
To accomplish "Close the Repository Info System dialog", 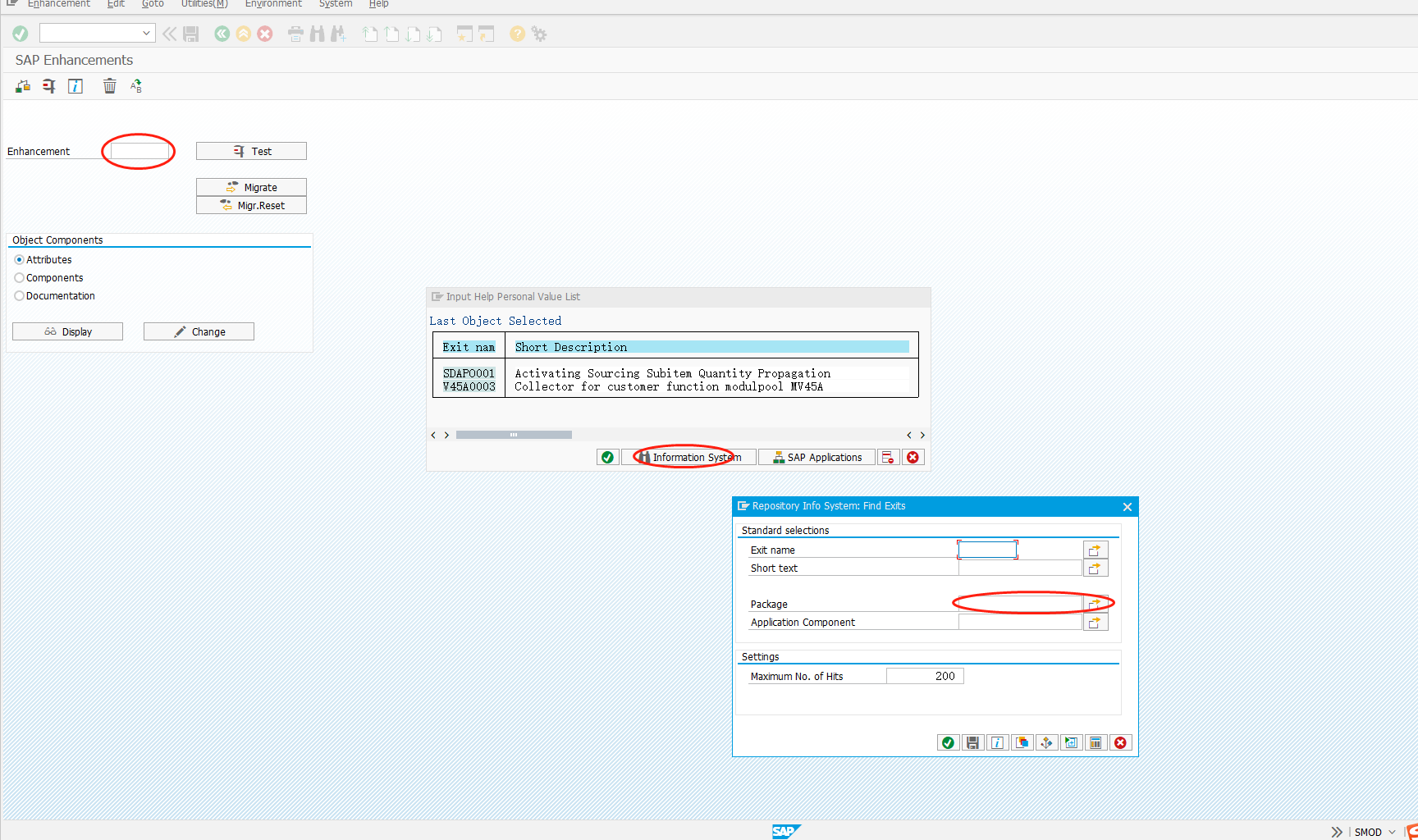I will tap(1128, 507).
